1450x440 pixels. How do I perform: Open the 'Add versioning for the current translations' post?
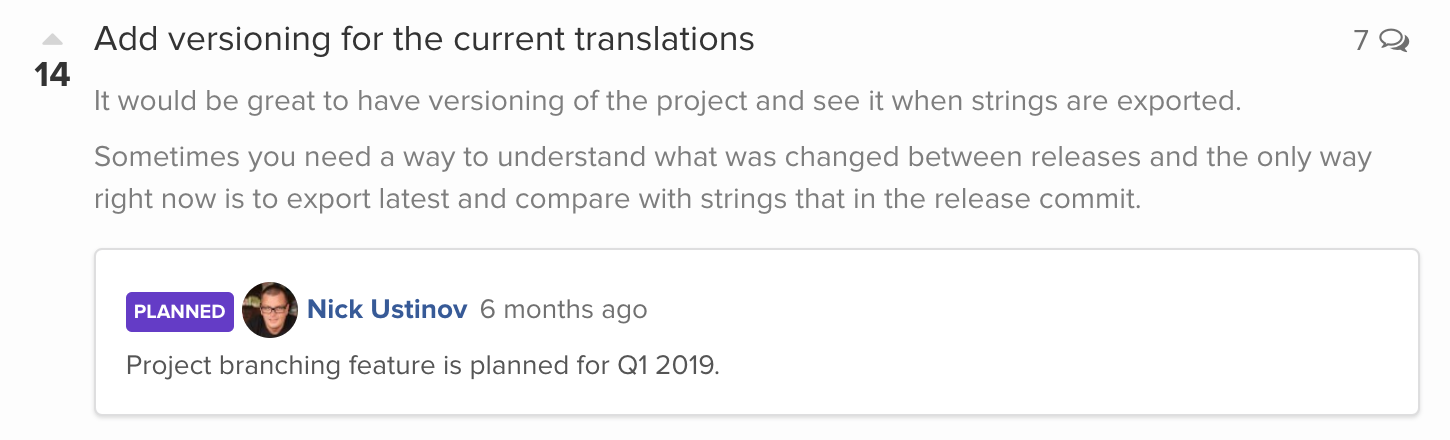click(424, 39)
